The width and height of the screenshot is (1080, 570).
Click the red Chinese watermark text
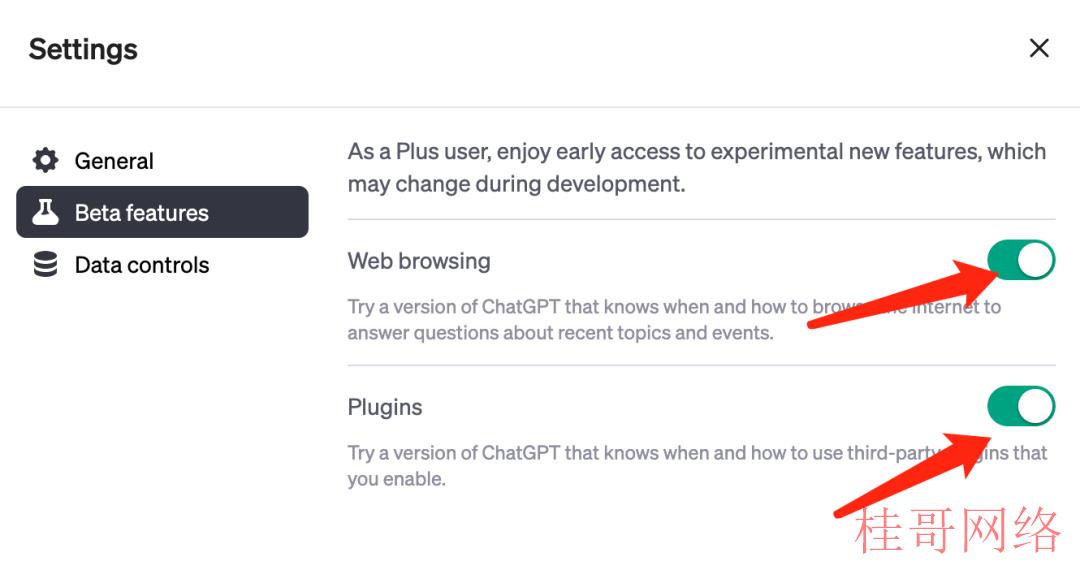point(957,530)
